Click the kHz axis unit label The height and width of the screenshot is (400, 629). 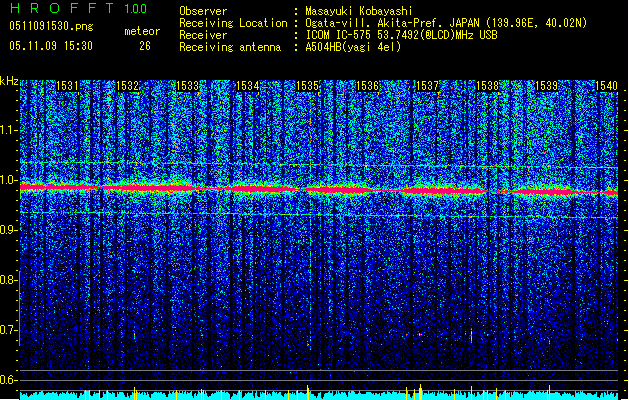pyautogui.click(x=9, y=81)
